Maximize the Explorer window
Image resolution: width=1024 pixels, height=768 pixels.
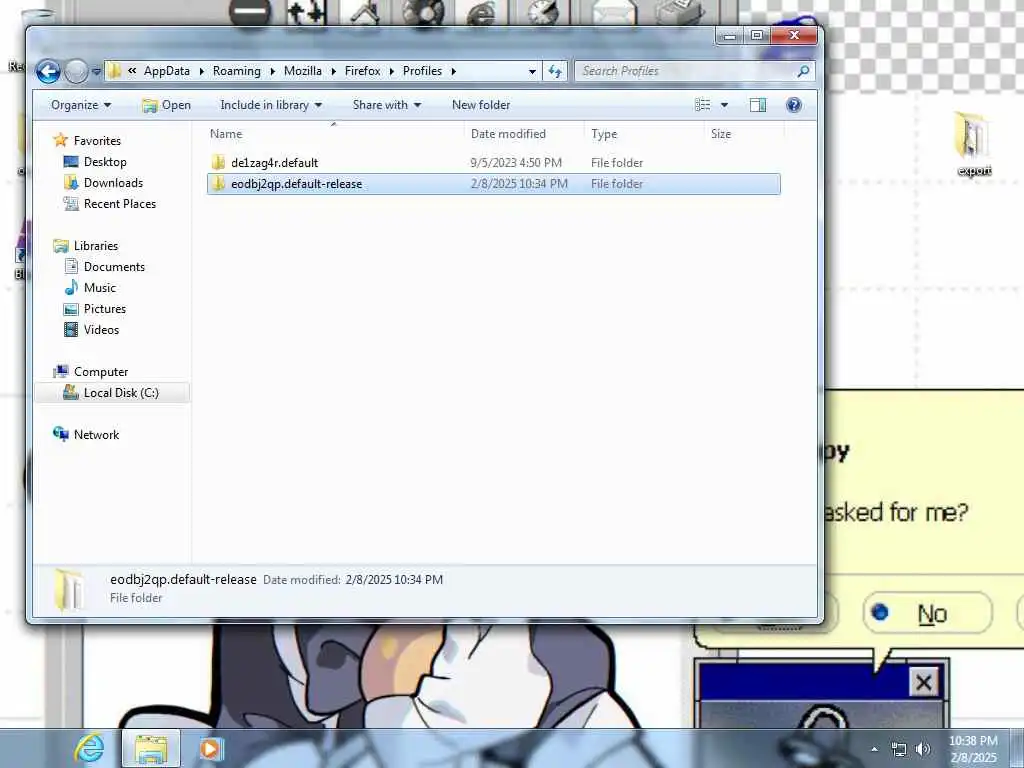756,36
